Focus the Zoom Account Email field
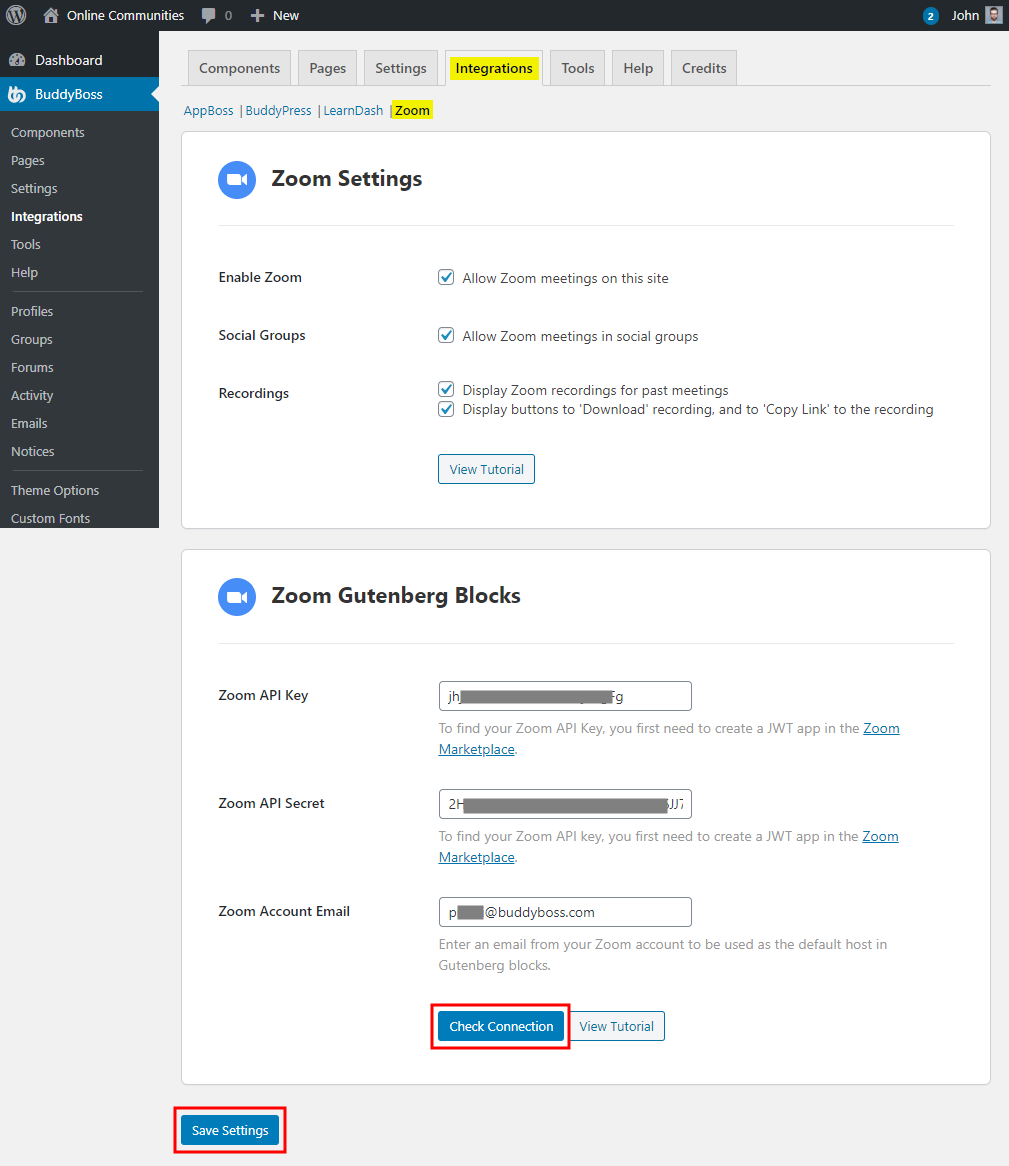The width and height of the screenshot is (1009, 1166). point(565,912)
